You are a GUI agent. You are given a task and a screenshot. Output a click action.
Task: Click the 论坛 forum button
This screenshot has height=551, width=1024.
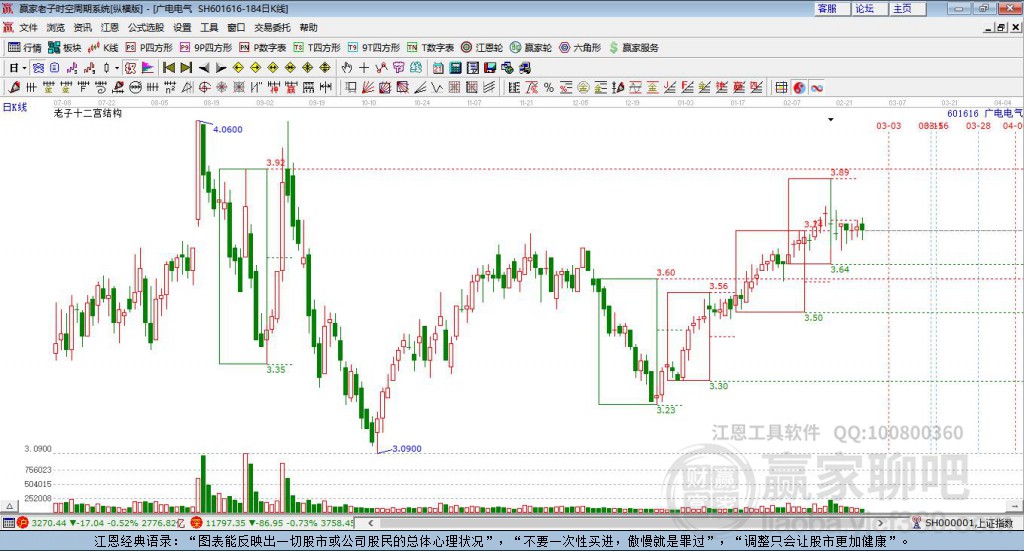click(869, 8)
